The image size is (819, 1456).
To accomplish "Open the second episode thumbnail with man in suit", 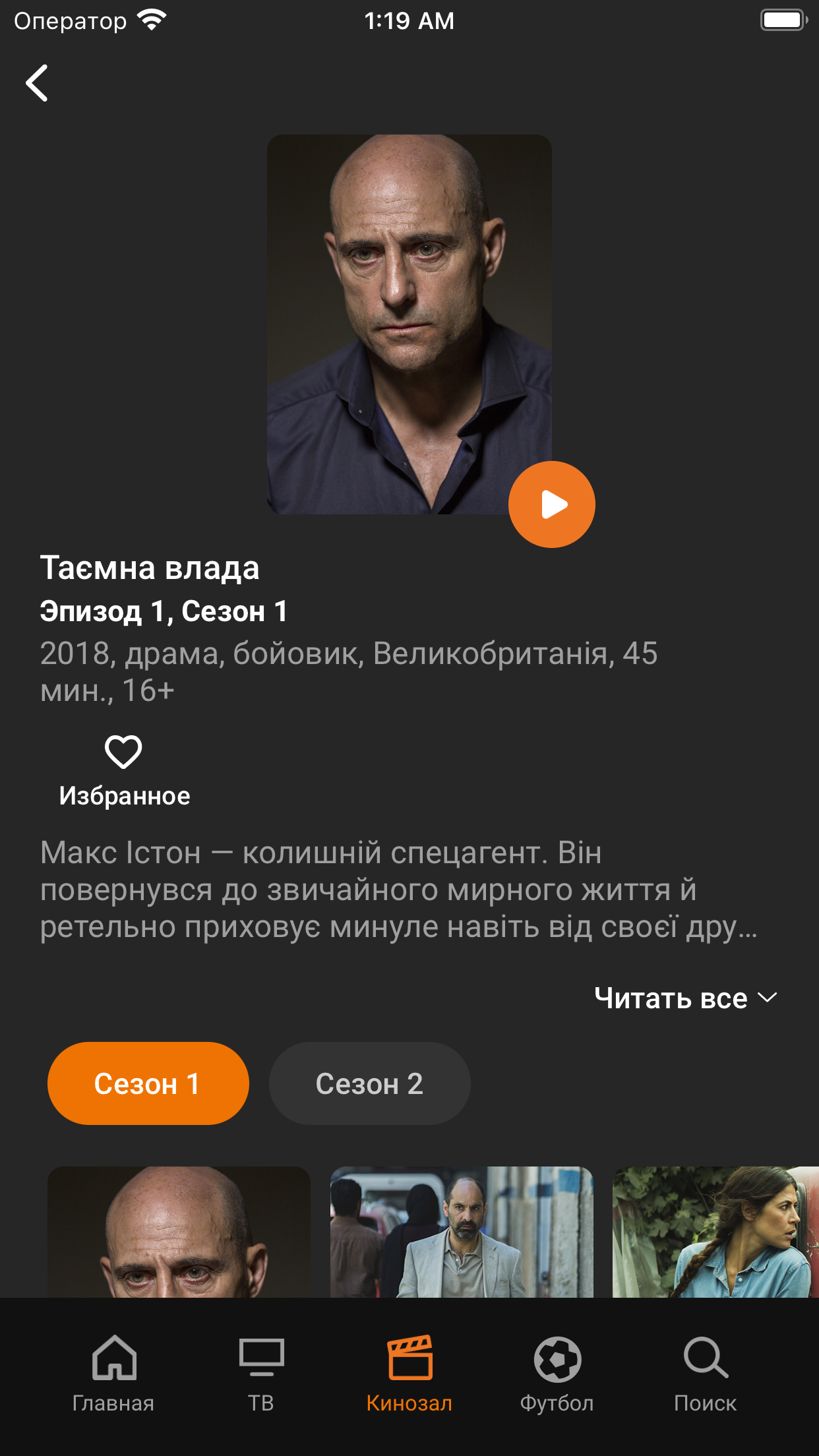I will 462,1232.
